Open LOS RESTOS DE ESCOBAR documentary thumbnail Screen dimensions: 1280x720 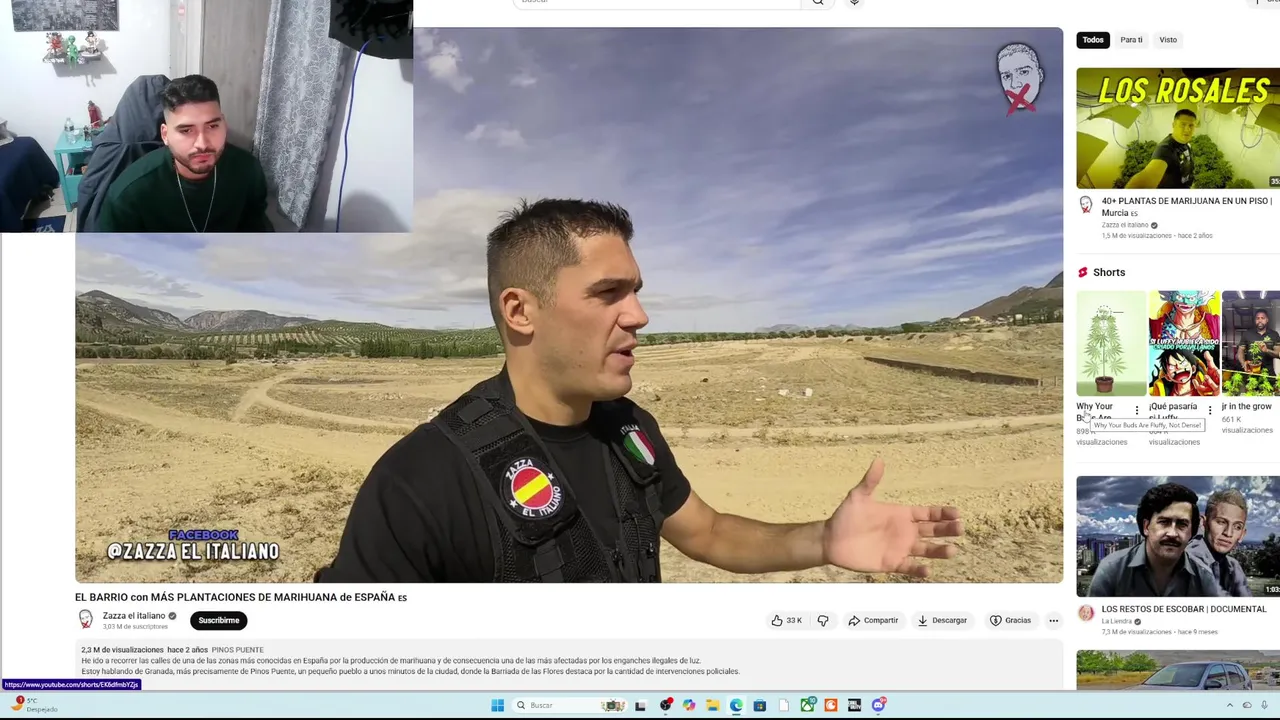click(x=1178, y=536)
